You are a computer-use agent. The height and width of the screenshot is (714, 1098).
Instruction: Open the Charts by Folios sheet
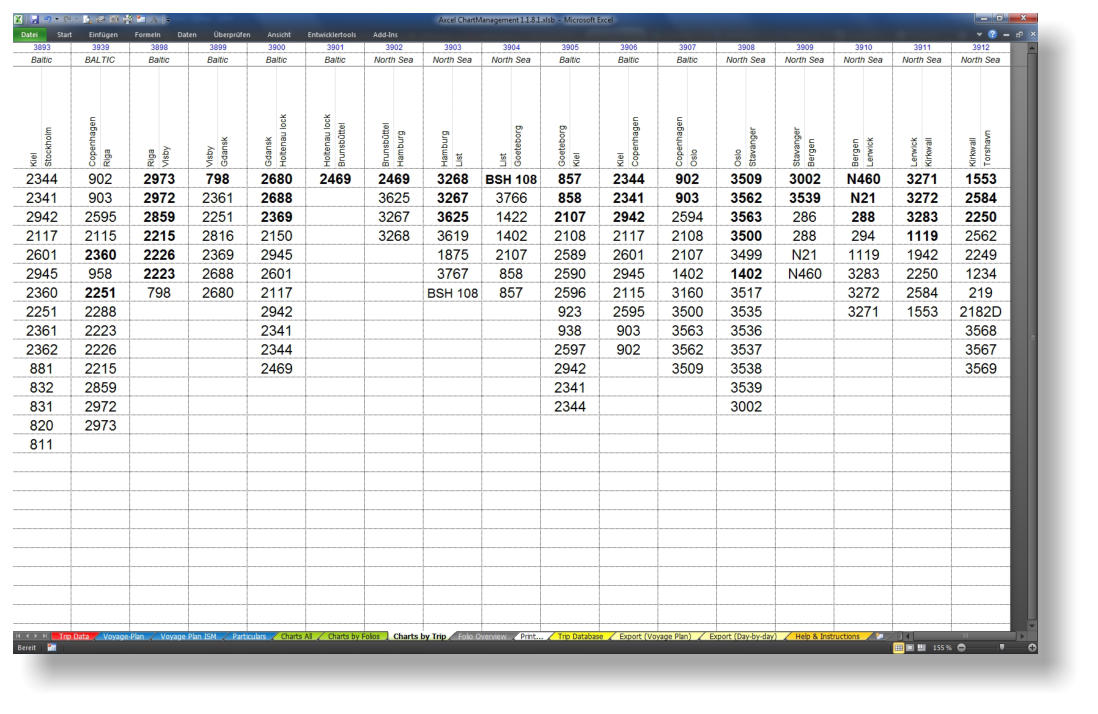pyautogui.click(x=355, y=636)
